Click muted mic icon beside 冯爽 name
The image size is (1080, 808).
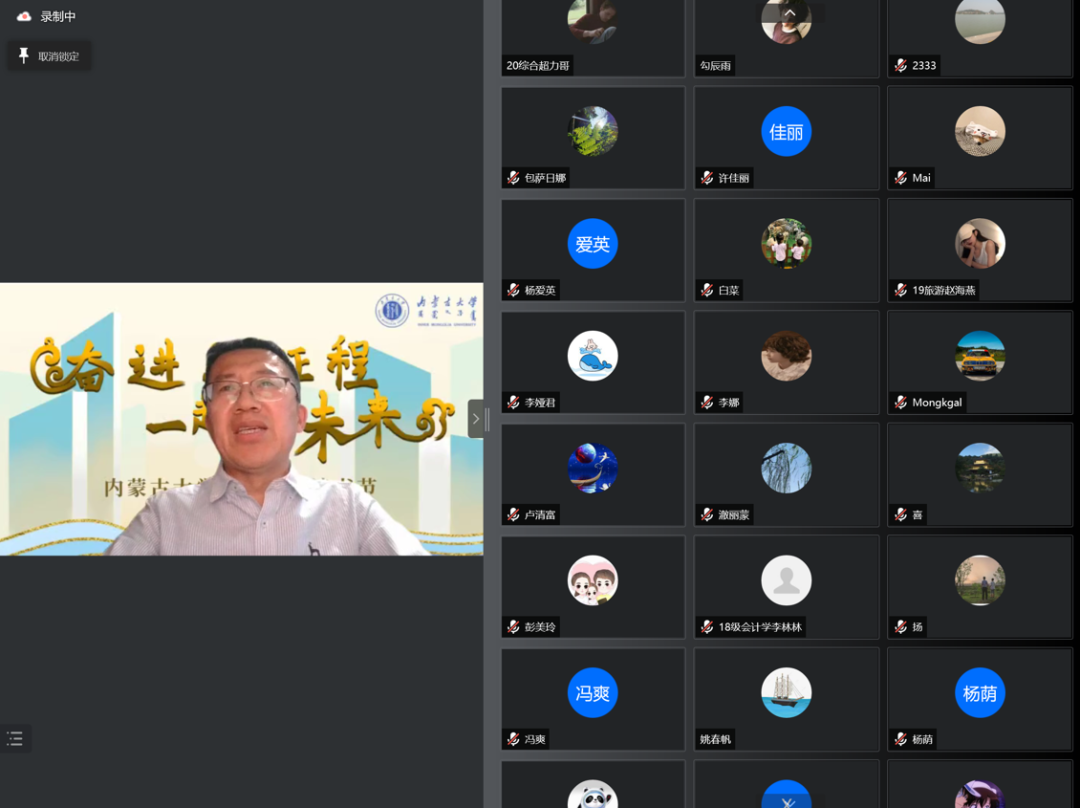(x=513, y=739)
